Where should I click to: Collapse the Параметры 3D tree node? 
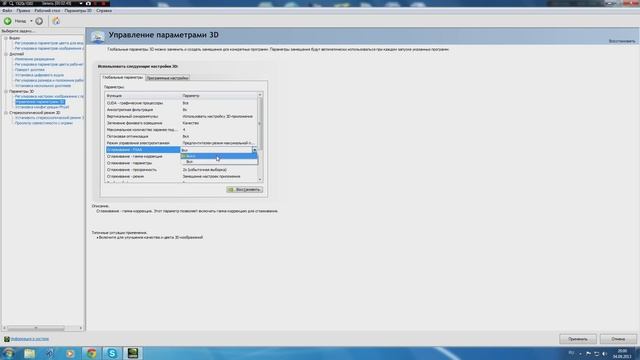click(x=6, y=91)
